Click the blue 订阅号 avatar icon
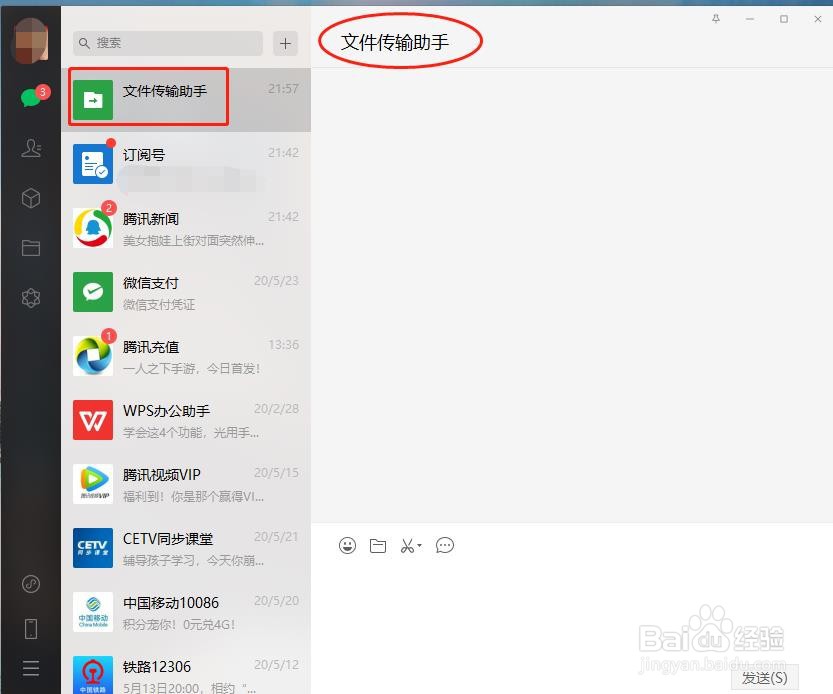 pos(93,164)
